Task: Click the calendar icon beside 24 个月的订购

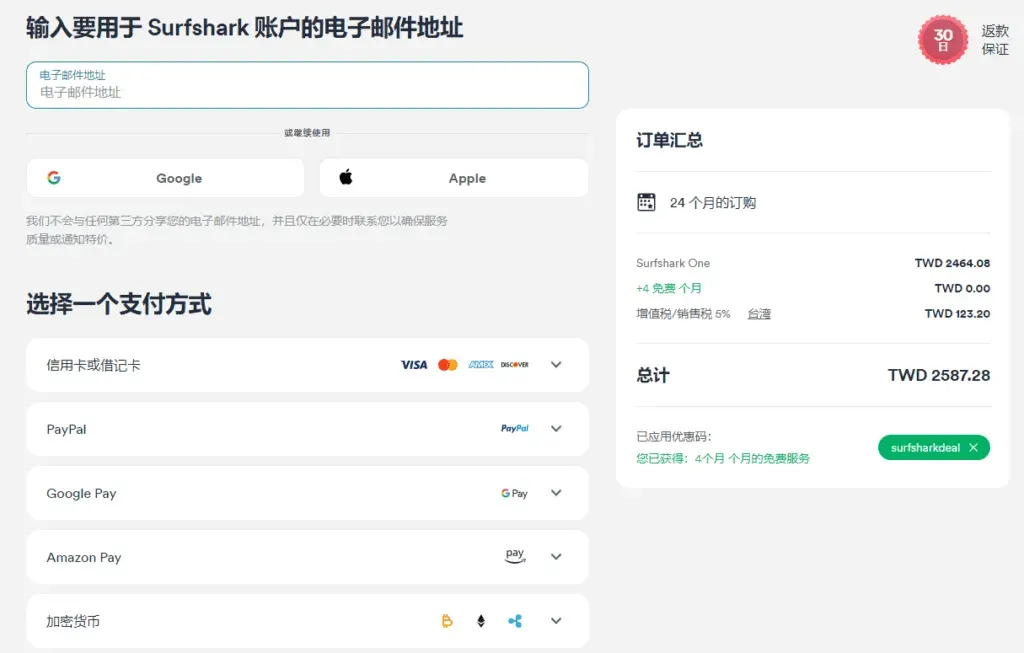Action: click(x=647, y=202)
